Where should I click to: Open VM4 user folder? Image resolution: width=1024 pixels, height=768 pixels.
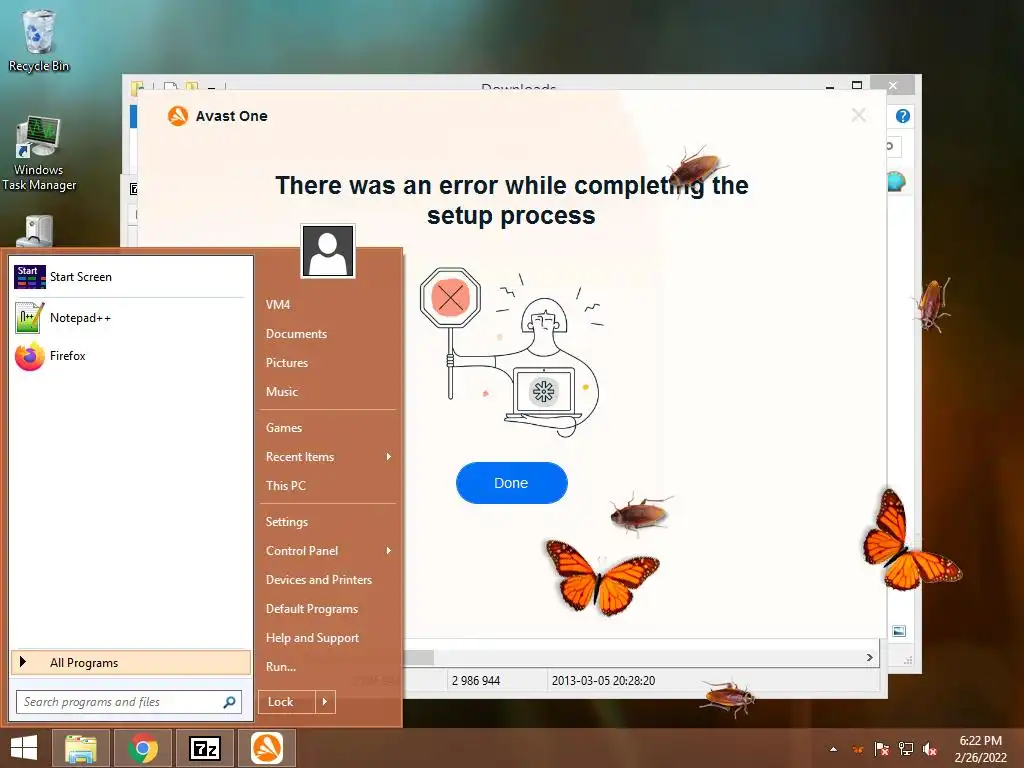(x=278, y=305)
